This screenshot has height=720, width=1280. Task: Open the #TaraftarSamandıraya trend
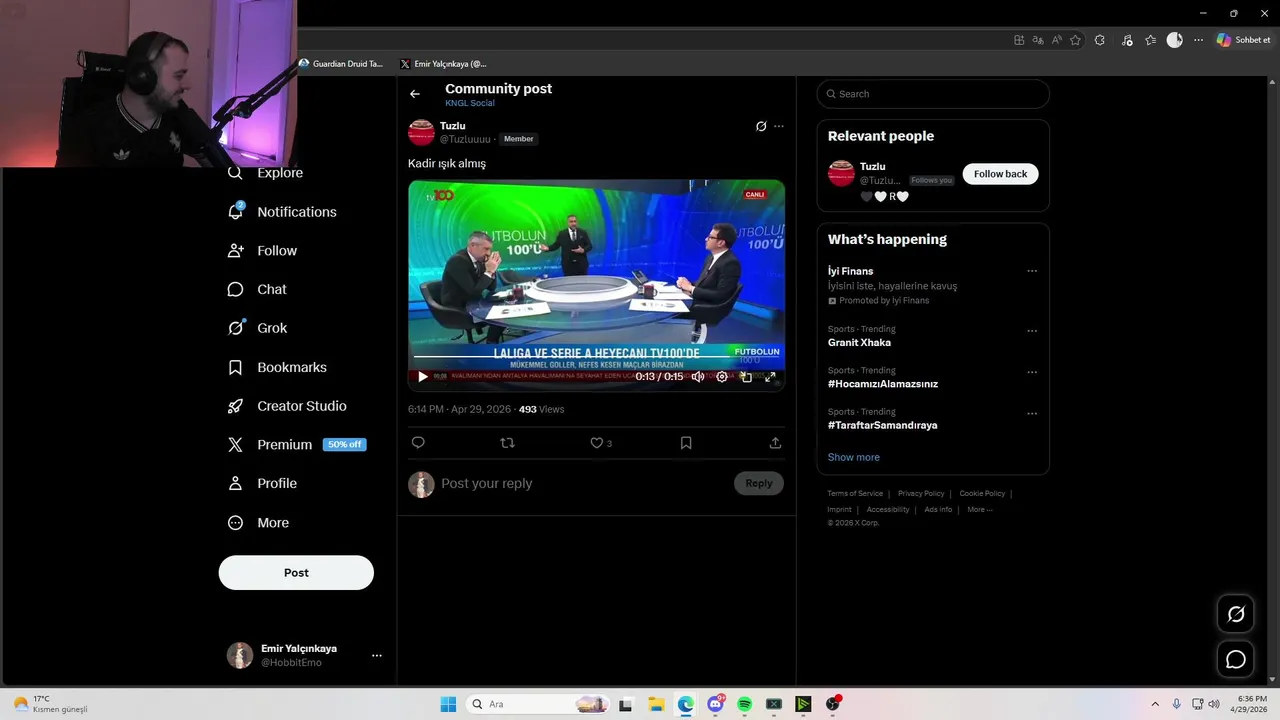[x=883, y=425]
